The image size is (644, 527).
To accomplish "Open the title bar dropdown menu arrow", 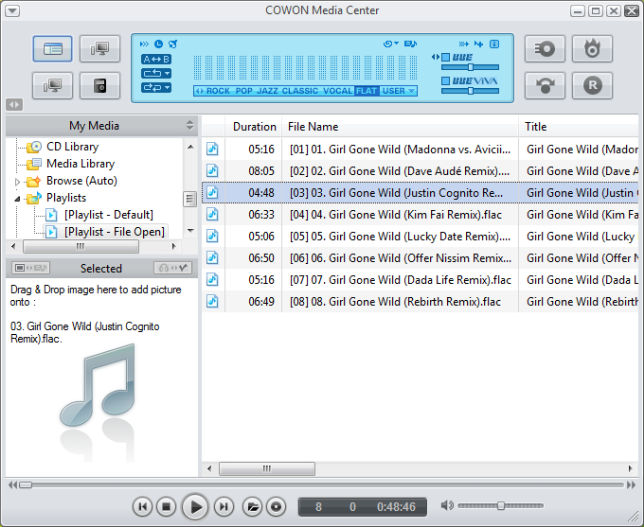I will point(12,11).
